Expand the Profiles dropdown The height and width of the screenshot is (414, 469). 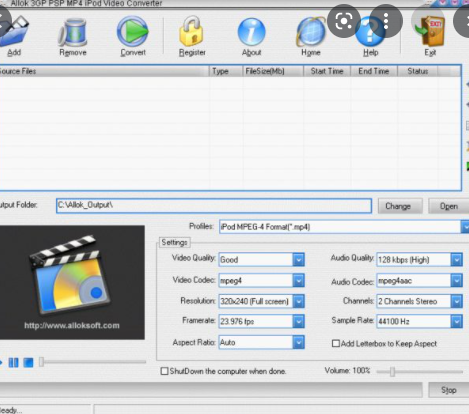tap(465, 227)
